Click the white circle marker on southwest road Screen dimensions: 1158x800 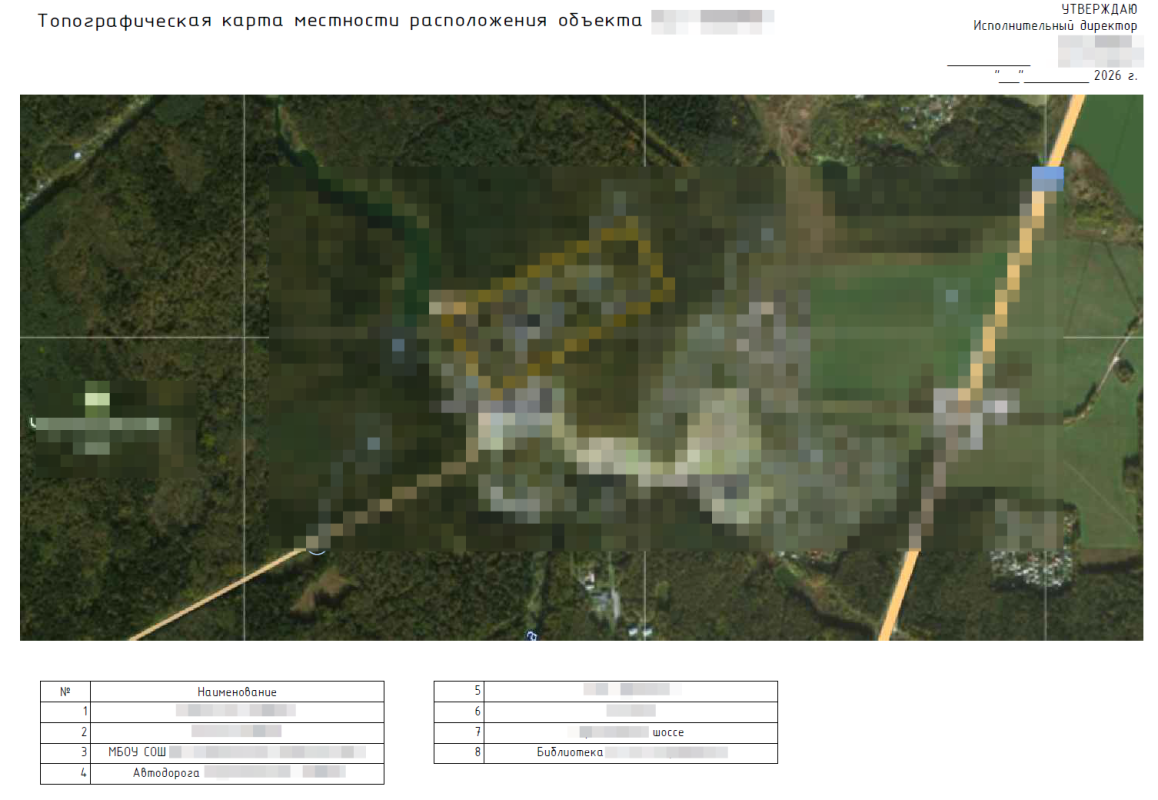click(316, 545)
